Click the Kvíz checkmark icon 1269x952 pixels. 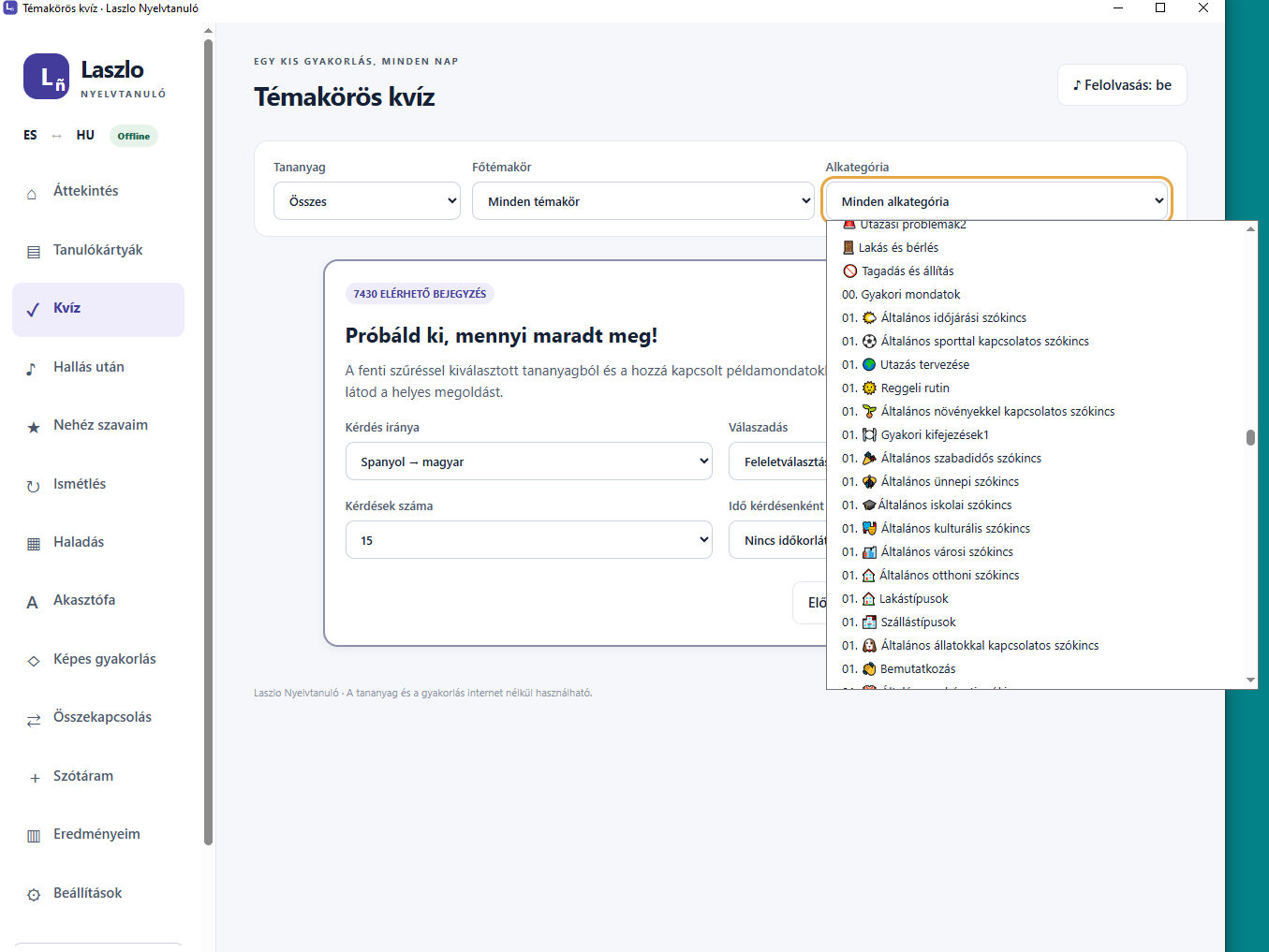point(33,310)
